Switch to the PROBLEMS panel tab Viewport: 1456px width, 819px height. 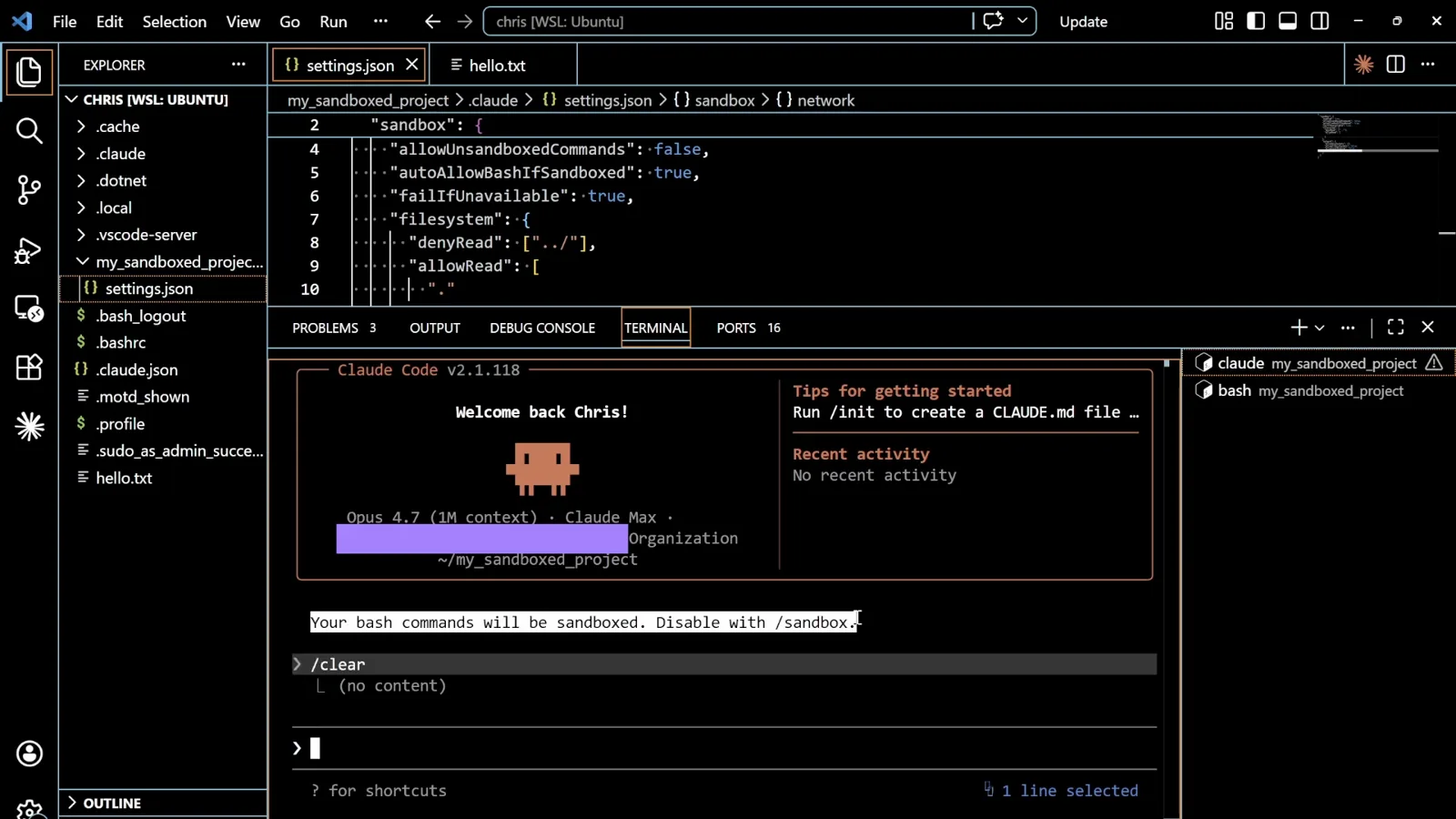pyautogui.click(x=334, y=328)
